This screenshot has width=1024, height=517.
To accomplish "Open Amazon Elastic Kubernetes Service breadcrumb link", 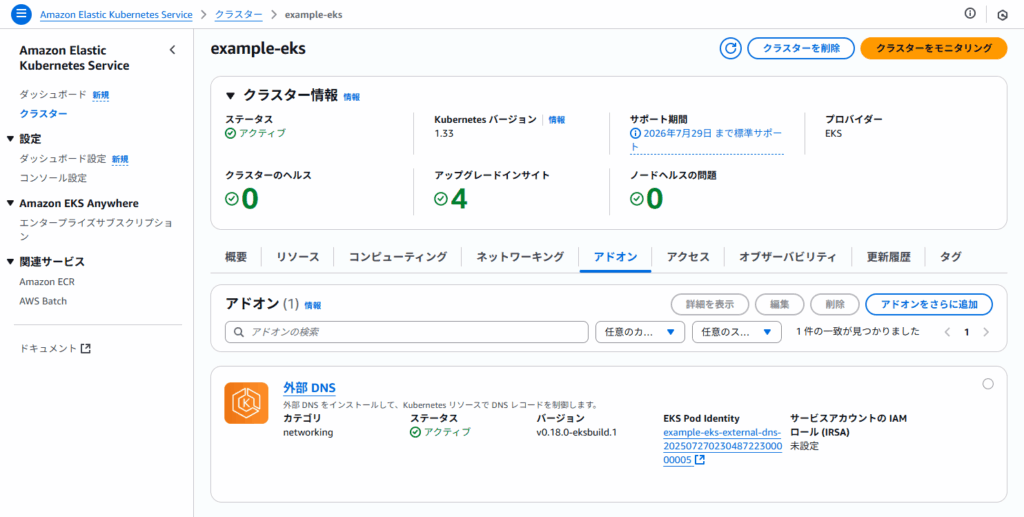I will pyautogui.click(x=116, y=14).
